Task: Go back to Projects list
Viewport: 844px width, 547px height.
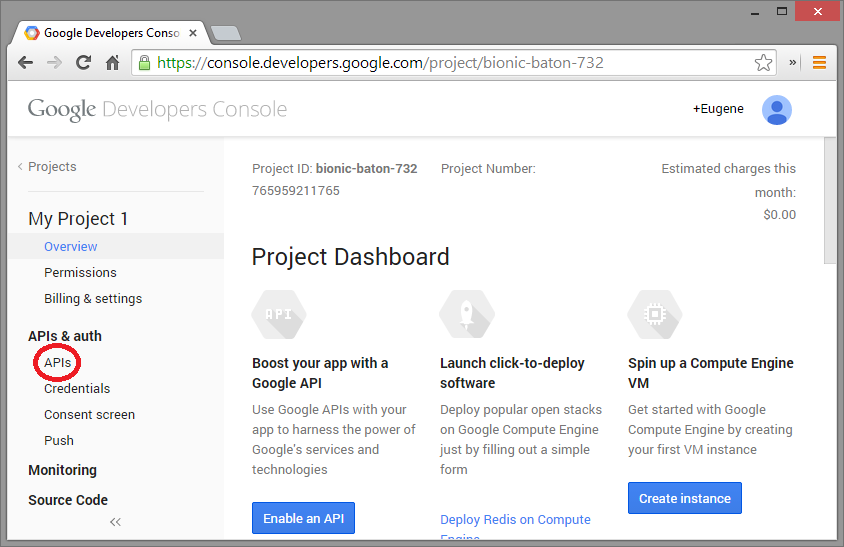Action: coord(47,166)
